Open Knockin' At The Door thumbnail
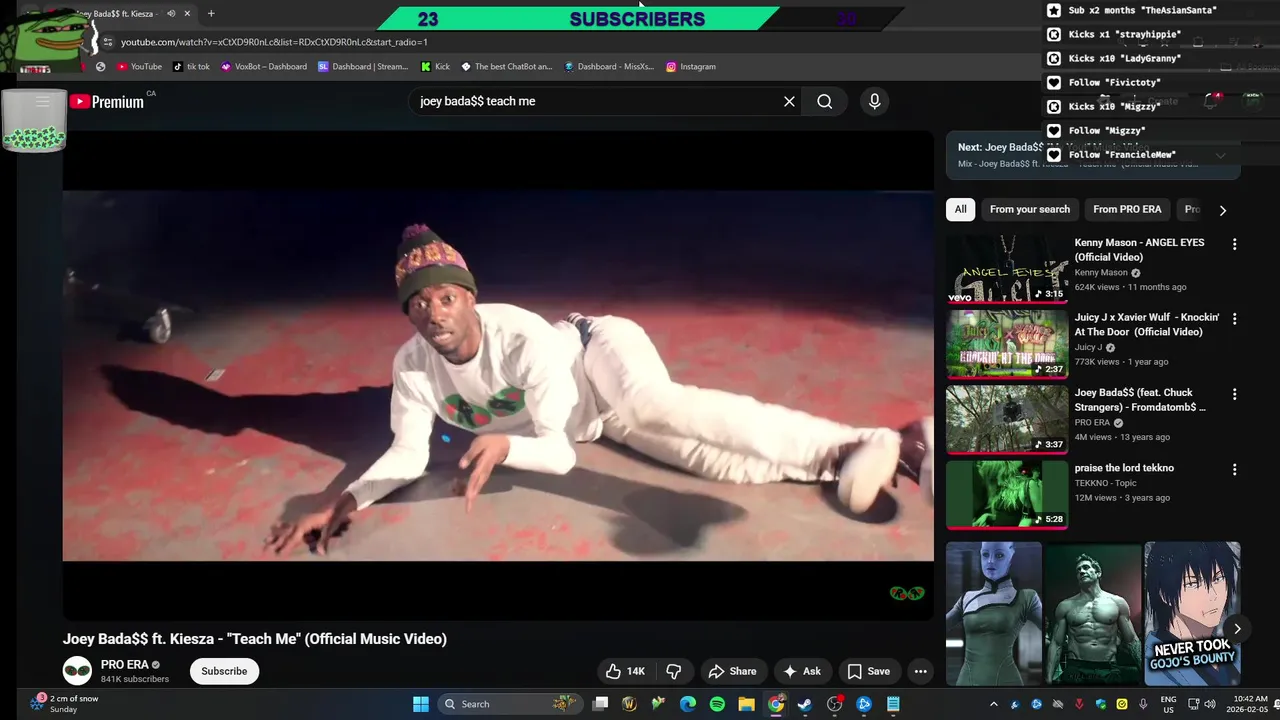 coord(1007,344)
